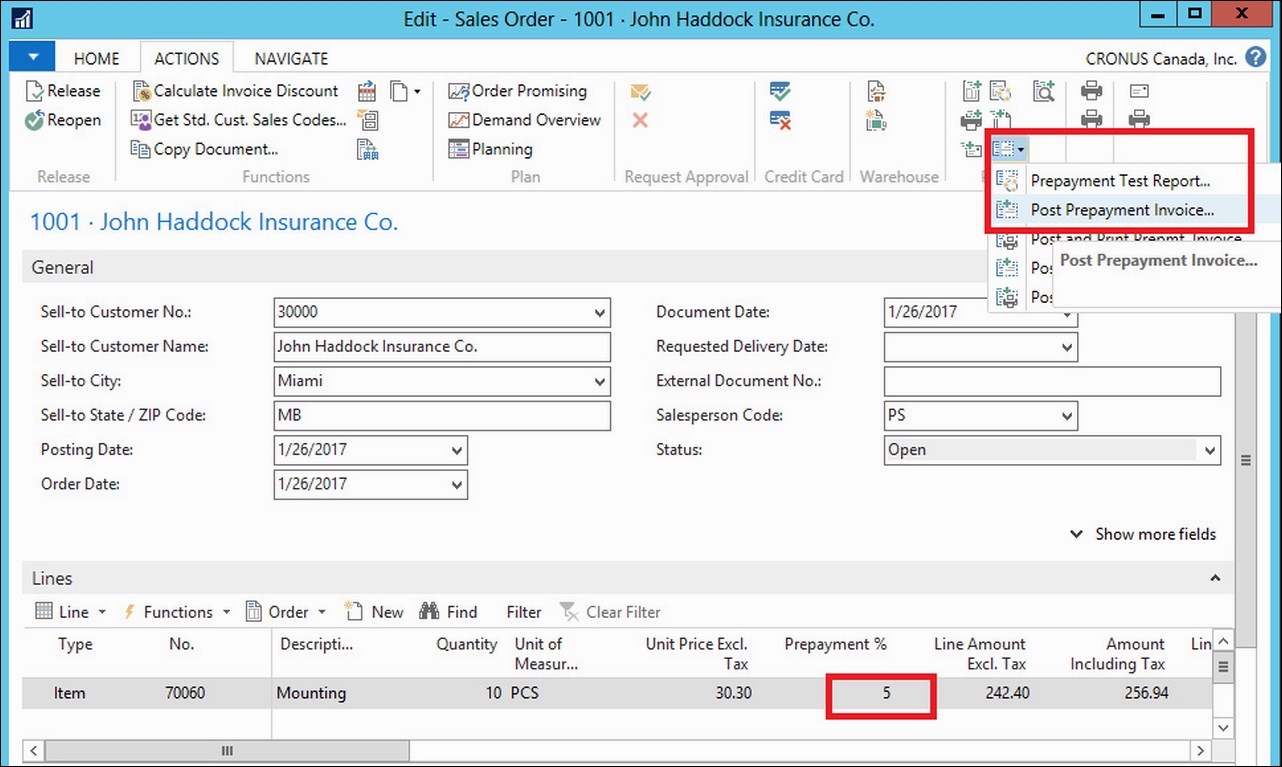
Task: Open Order Promising
Action: [x=518, y=91]
